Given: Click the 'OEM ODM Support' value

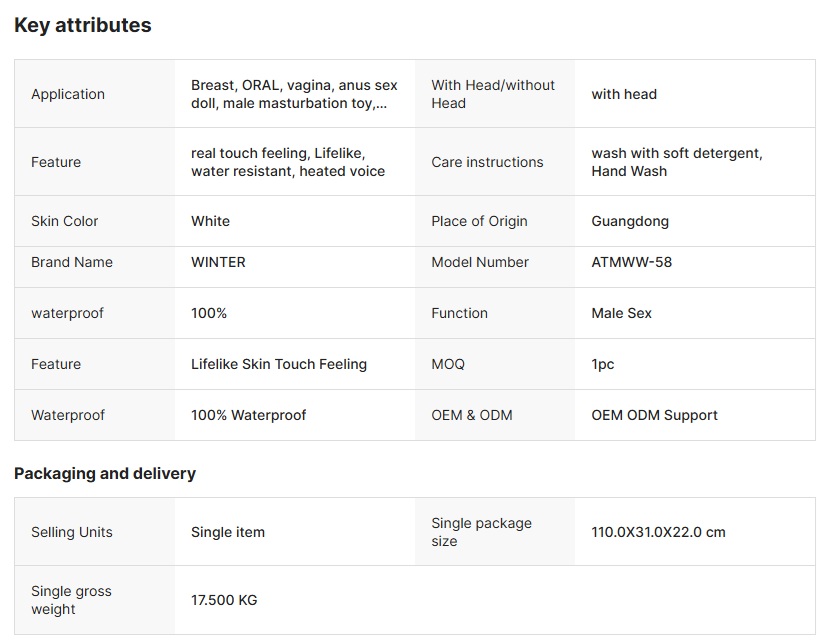Looking at the screenshot, I should (654, 415).
